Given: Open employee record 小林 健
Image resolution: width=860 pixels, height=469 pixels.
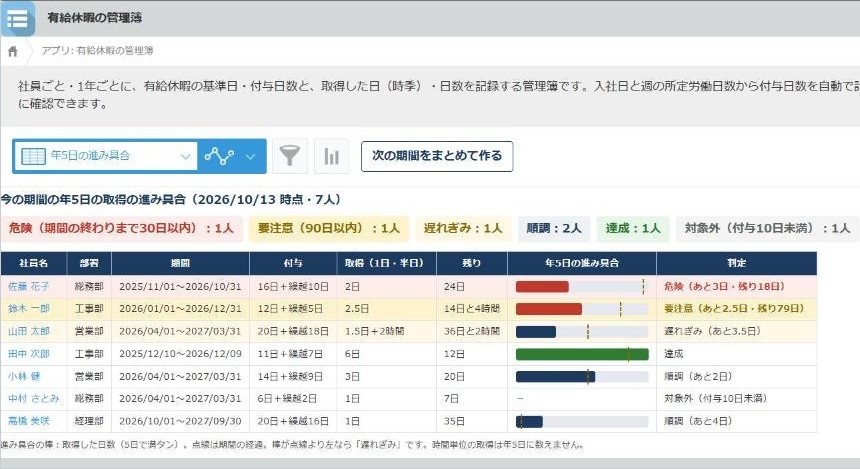Looking at the screenshot, I should [x=24, y=376].
